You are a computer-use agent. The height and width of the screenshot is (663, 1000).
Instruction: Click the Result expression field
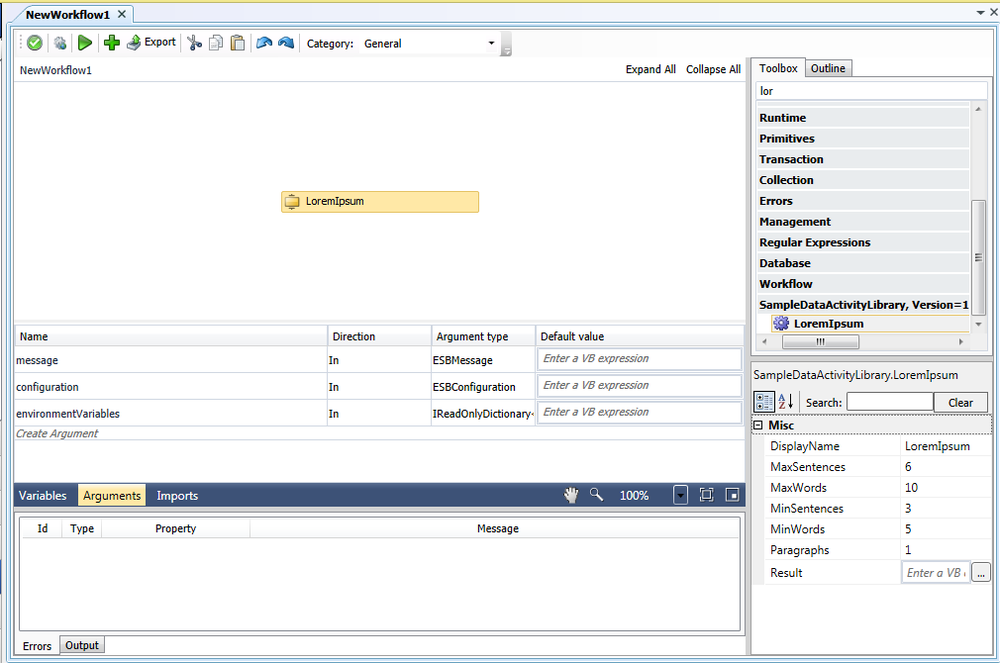tap(936, 572)
